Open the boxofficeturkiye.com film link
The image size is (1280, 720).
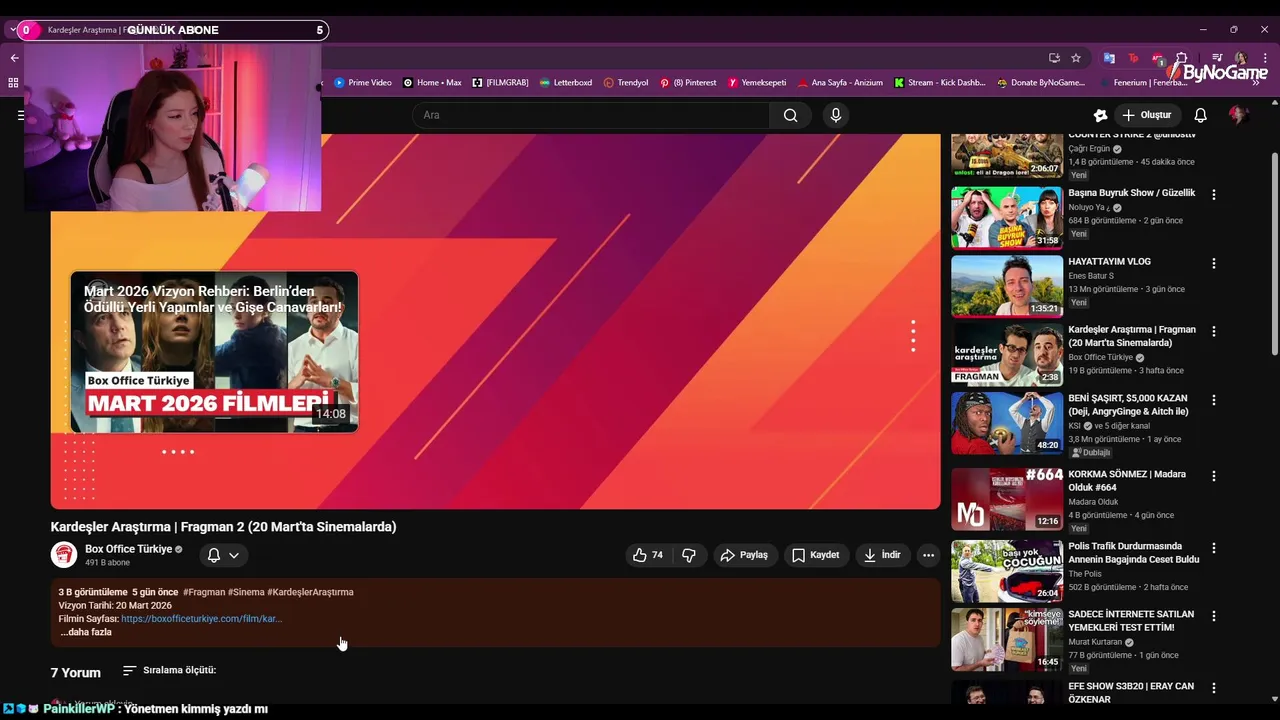click(201, 619)
